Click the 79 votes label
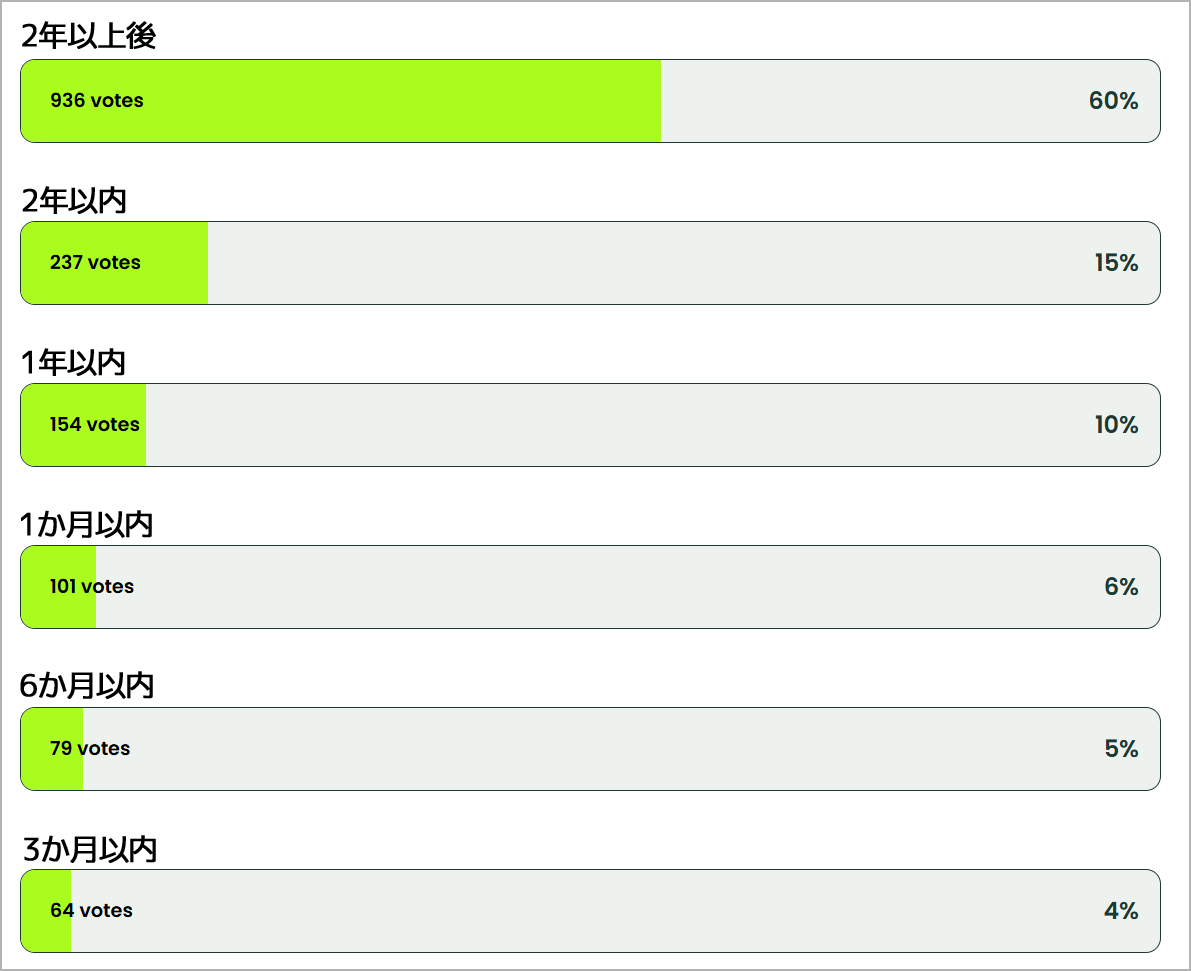This screenshot has width=1191, height=971. pyautogui.click(x=90, y=748)
